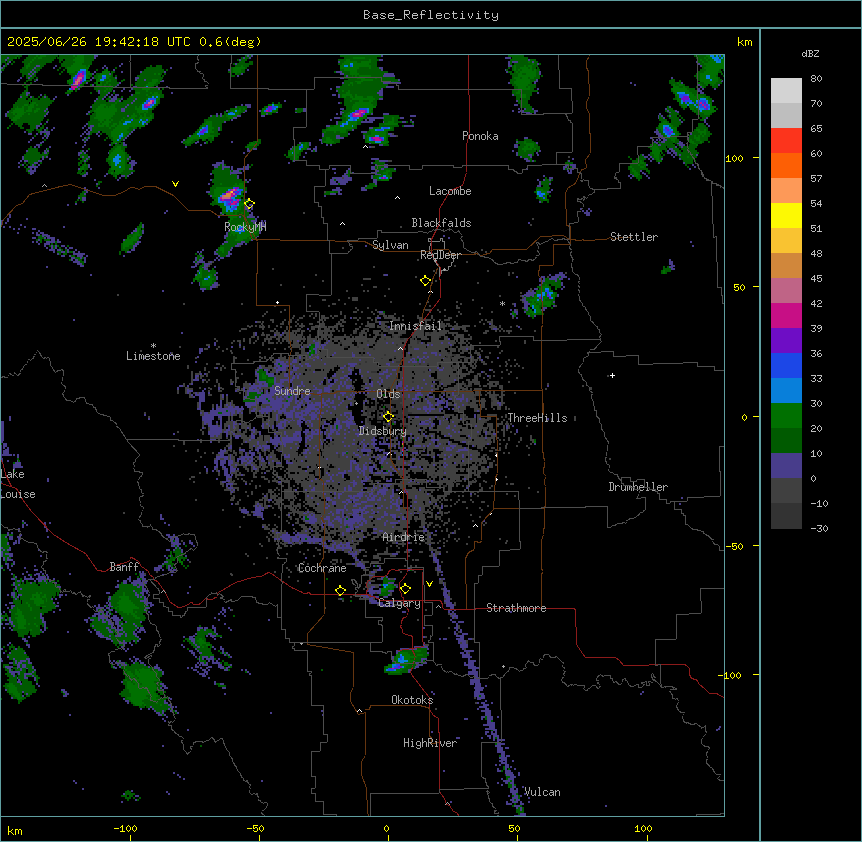
Task: Click the red swatch in the dBZ legend
Action: [786, 140]
